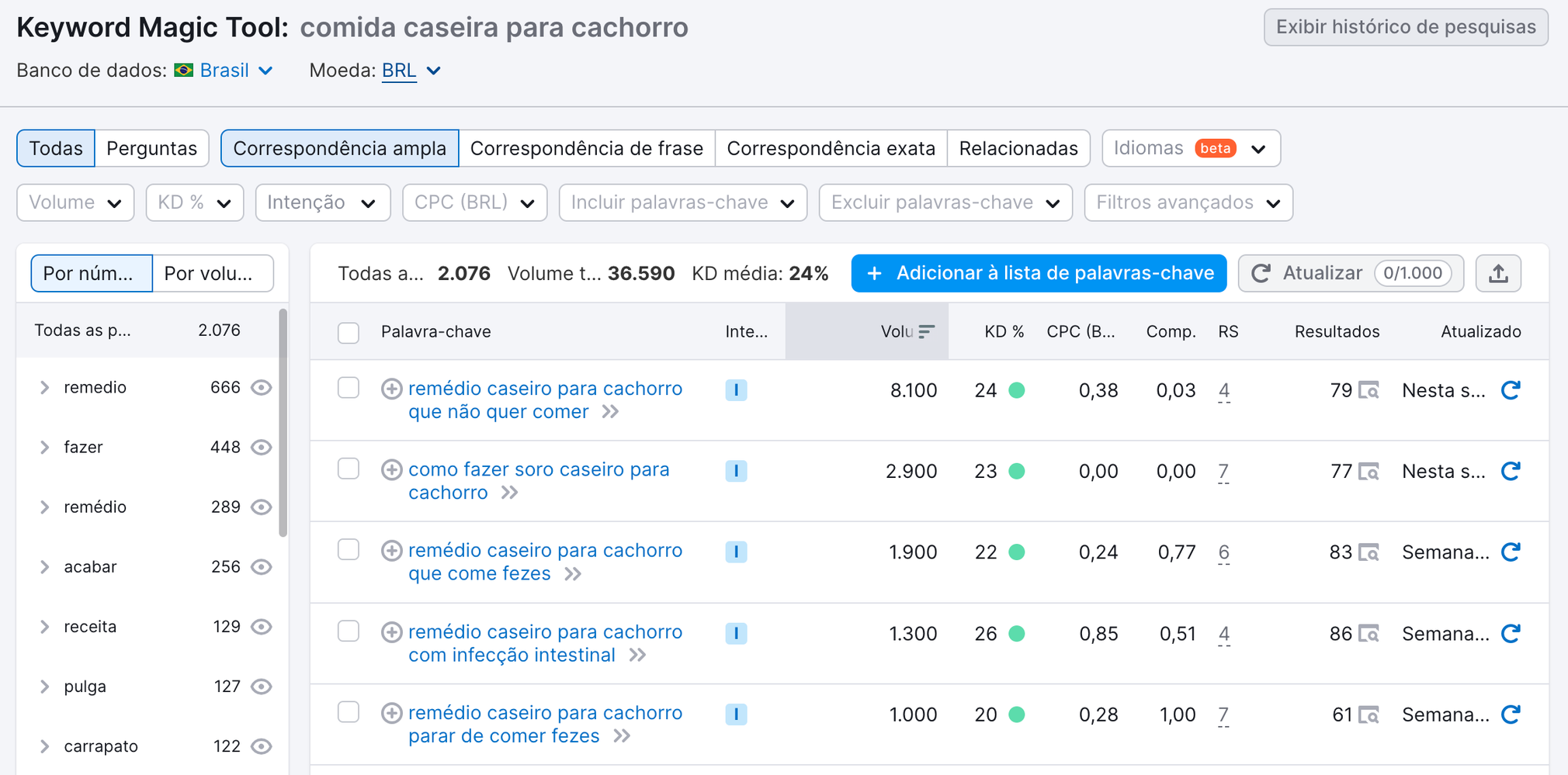Toggle visibility of the 'remedio' keyword group

(262, 387)
